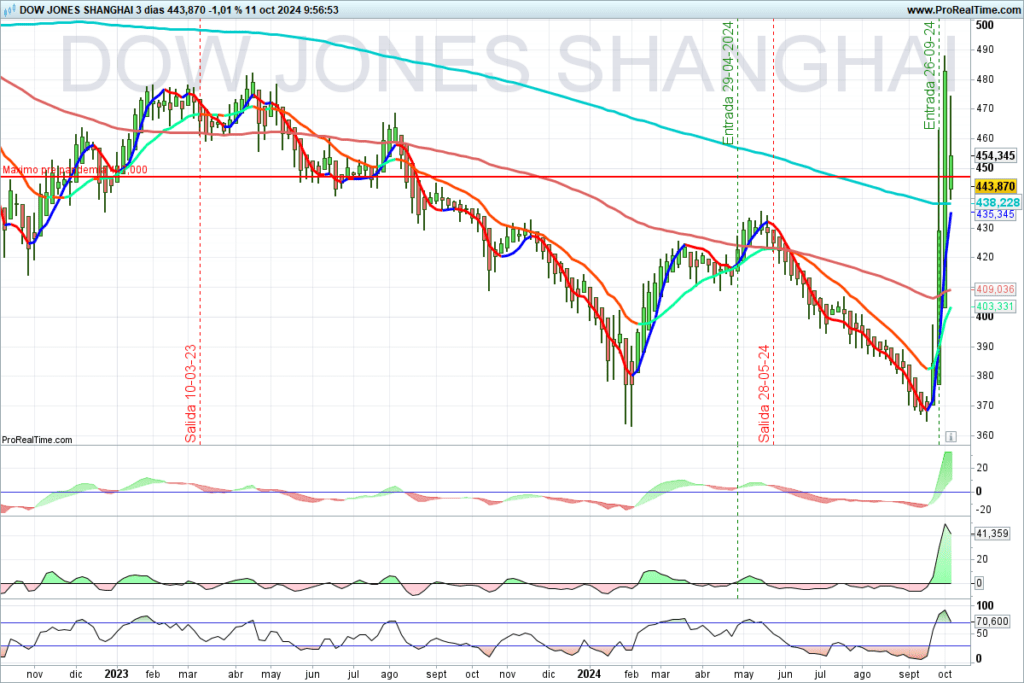Click the ProRealTime.com watermark link below the price chart
This screenshot has width=1024, height=683.
(37, 440)
